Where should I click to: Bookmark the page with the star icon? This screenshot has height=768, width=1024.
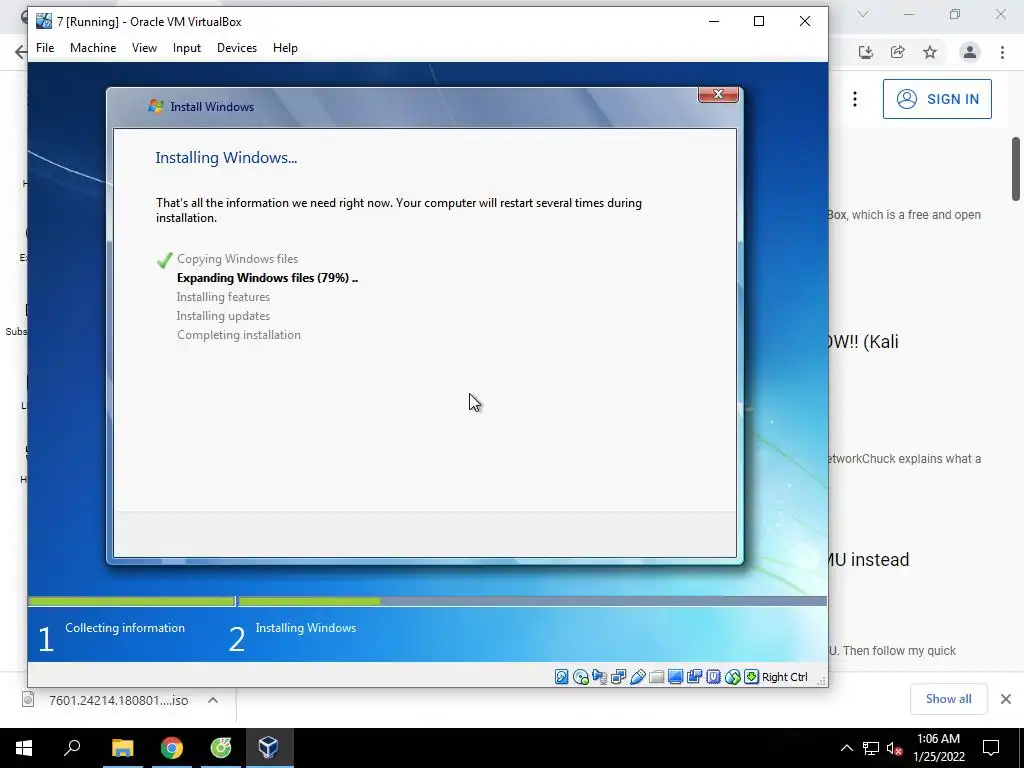point(930,52)
